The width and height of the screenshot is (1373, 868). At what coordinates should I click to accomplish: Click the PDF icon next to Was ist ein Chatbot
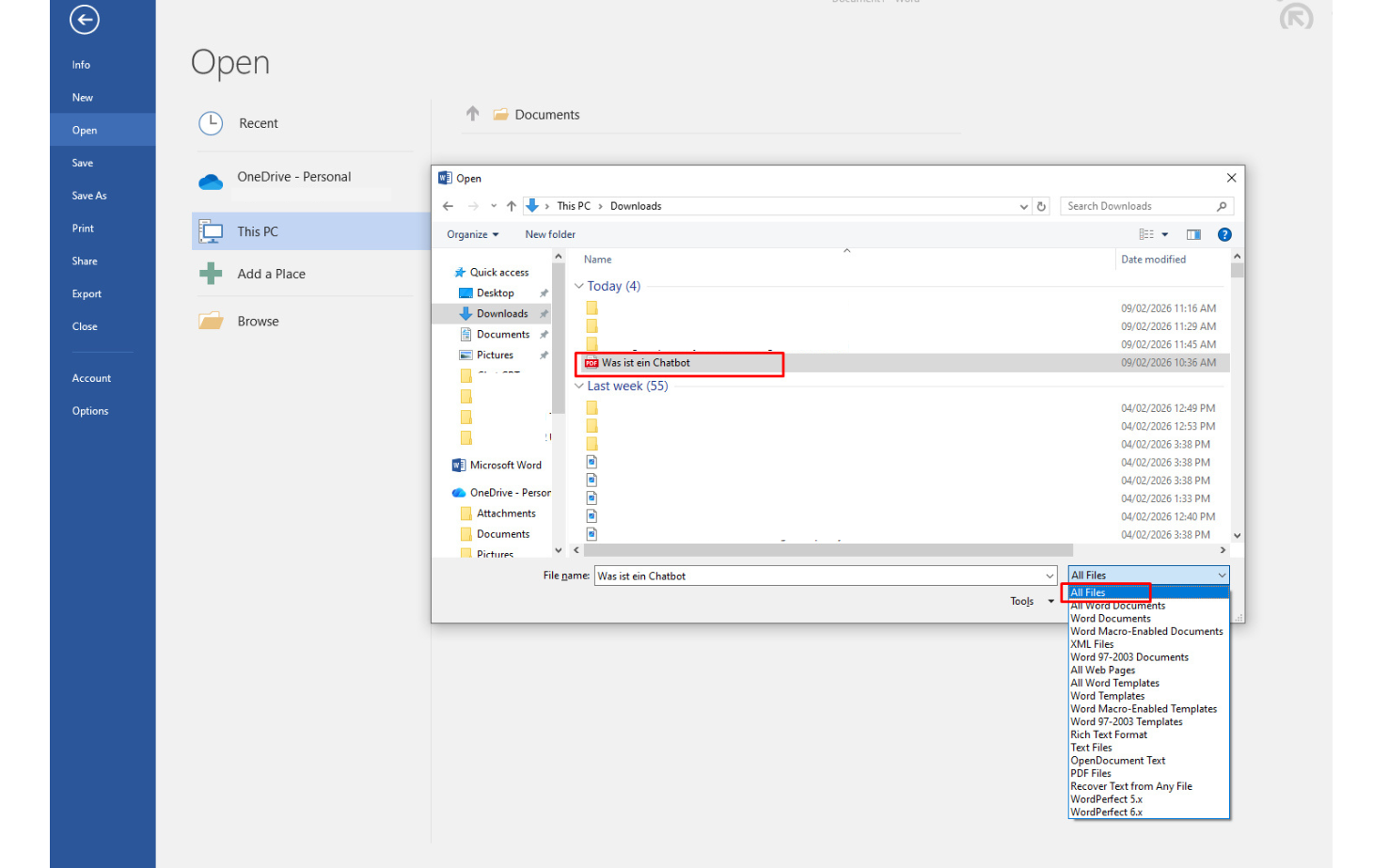pos(591,362)
